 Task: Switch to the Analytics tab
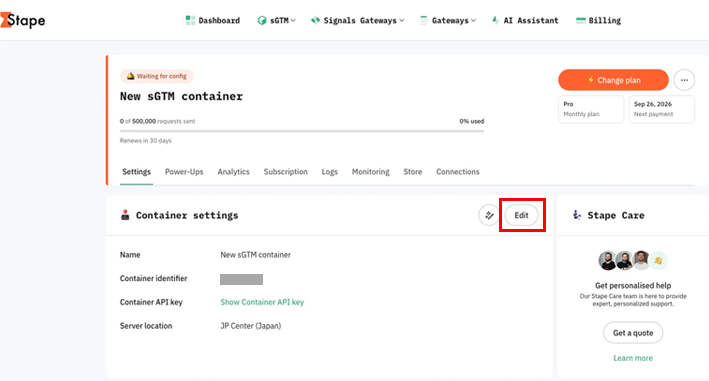coord(233,172)
